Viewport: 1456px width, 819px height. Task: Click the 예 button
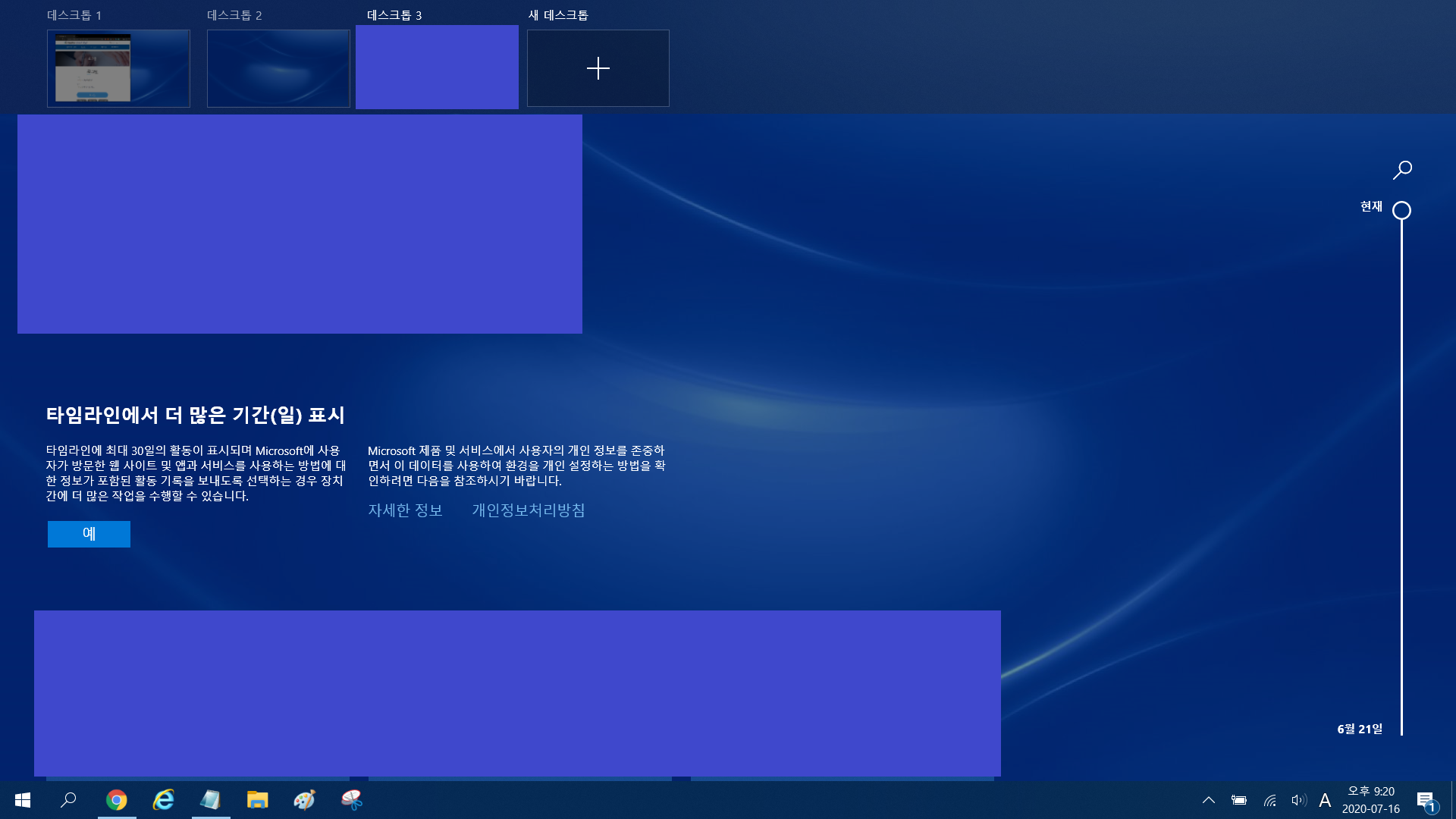tap(89, 534)
